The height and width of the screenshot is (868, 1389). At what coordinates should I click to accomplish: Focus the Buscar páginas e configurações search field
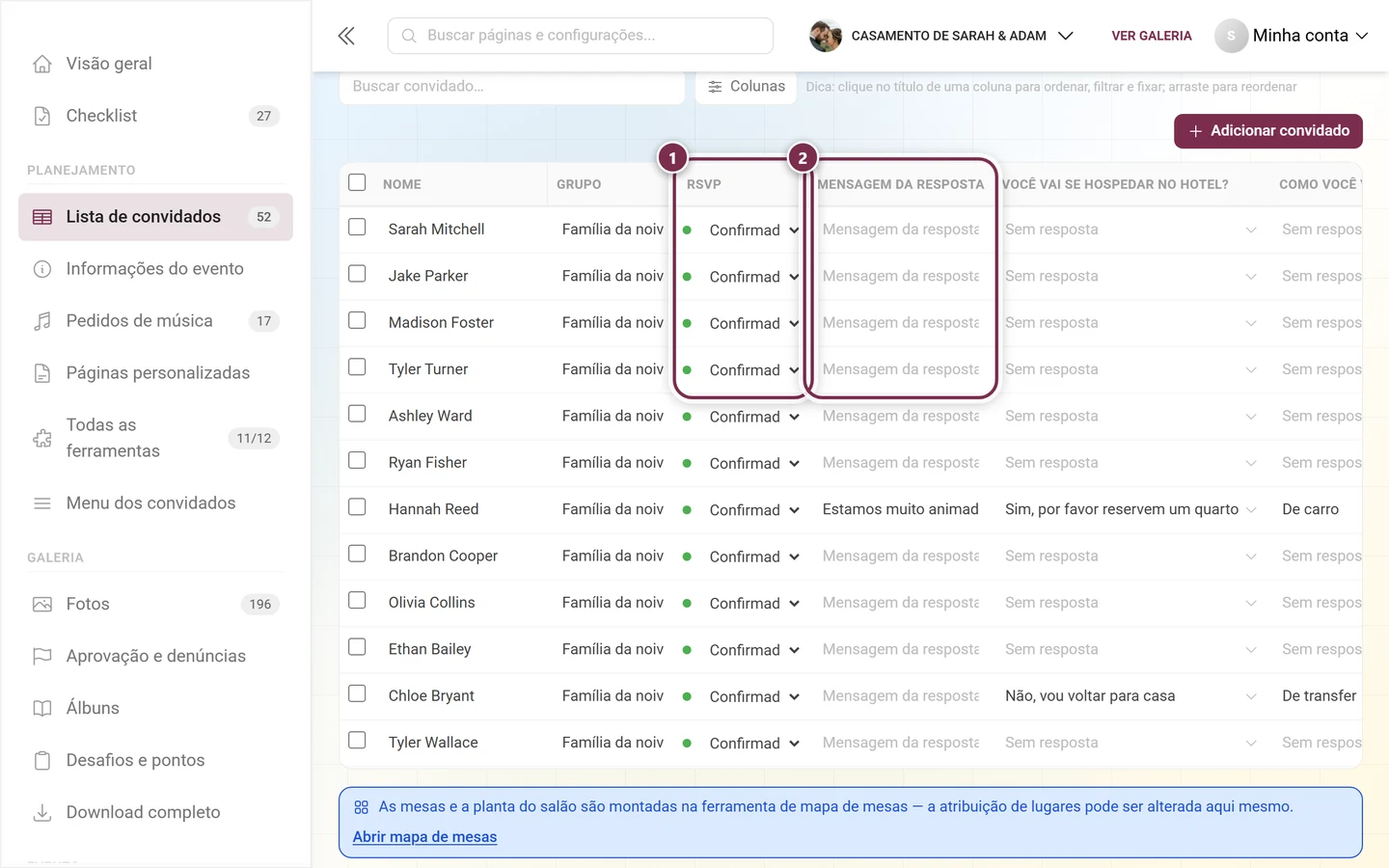click(581, 36)
